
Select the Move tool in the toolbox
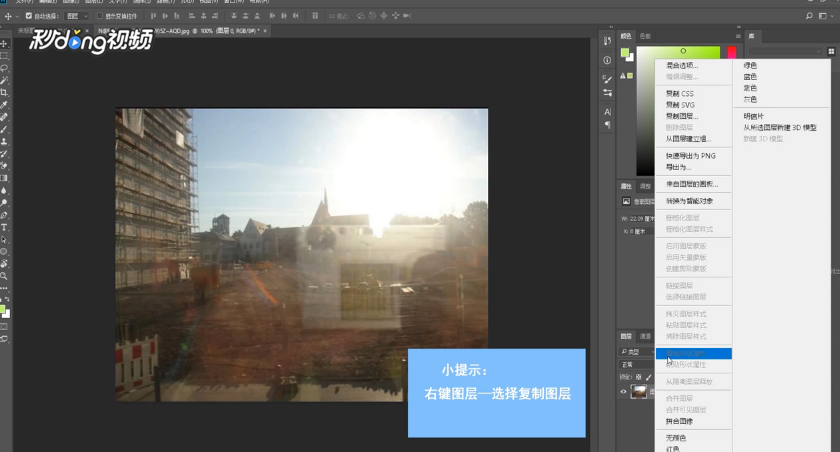coord(4,43)
